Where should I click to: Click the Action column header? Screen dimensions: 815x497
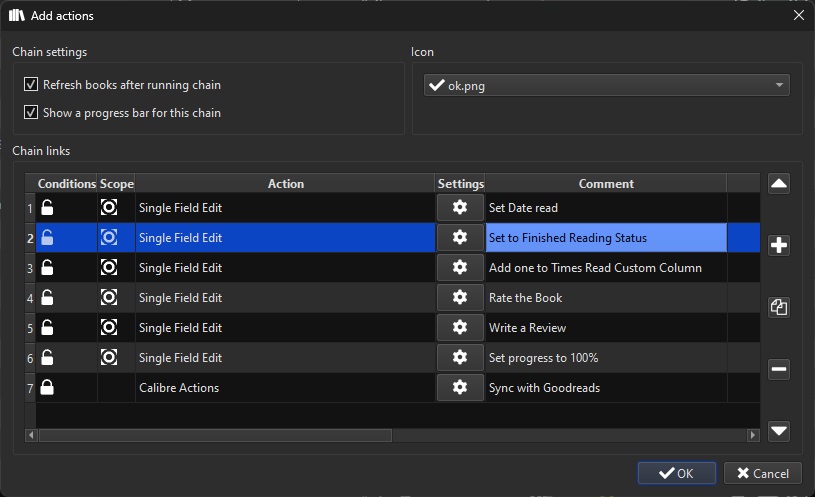(x=285, y=184)
